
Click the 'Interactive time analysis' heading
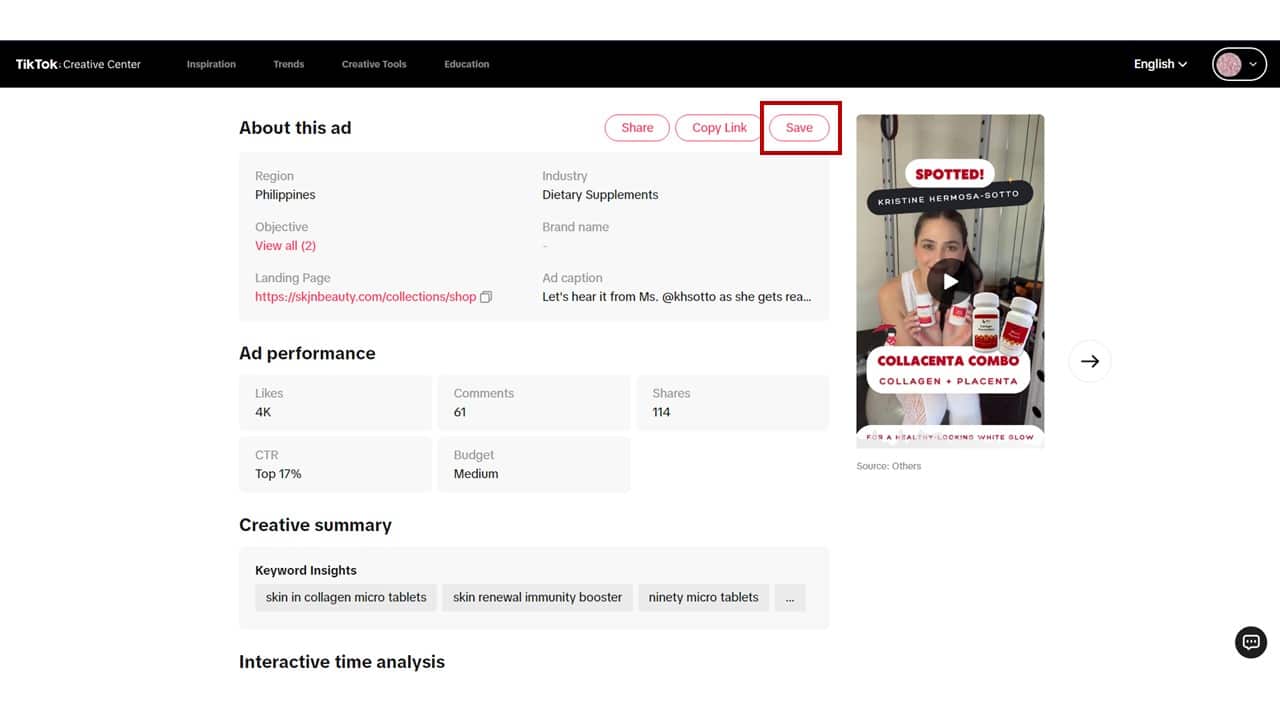tap(342, 662)
